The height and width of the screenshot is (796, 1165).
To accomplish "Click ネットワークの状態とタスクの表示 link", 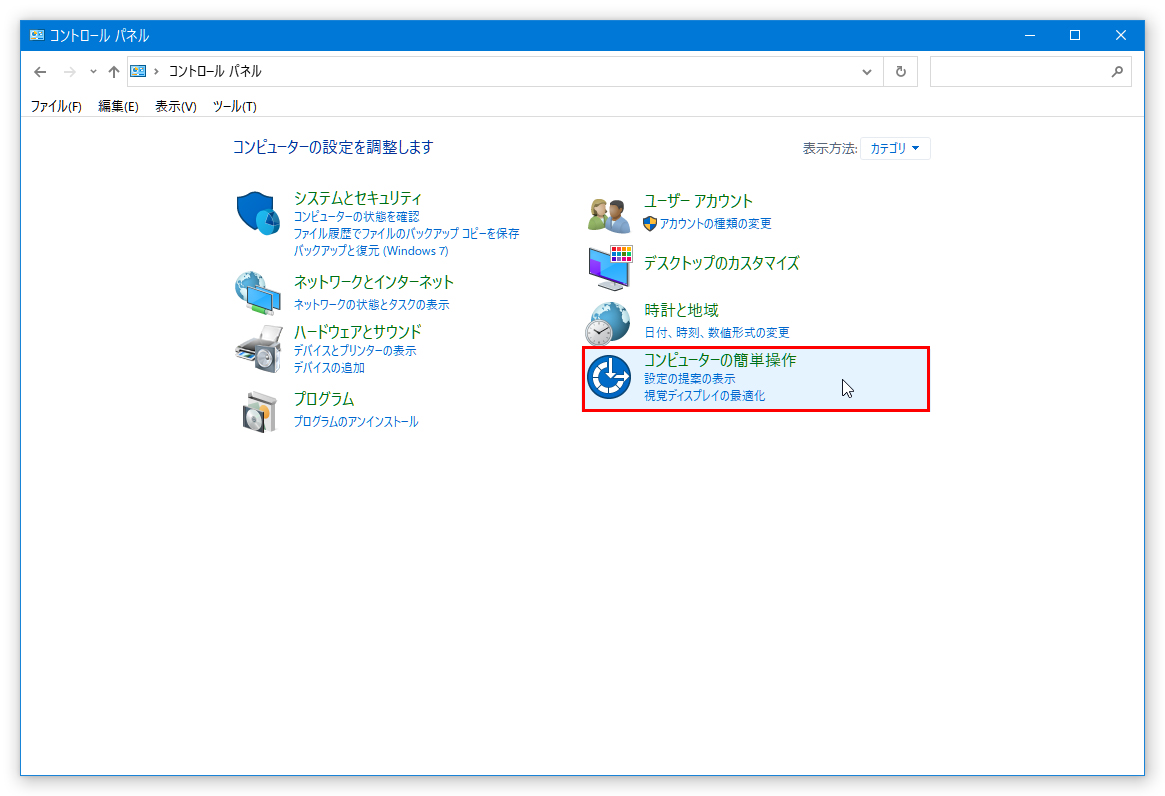I will coord(371,305).
